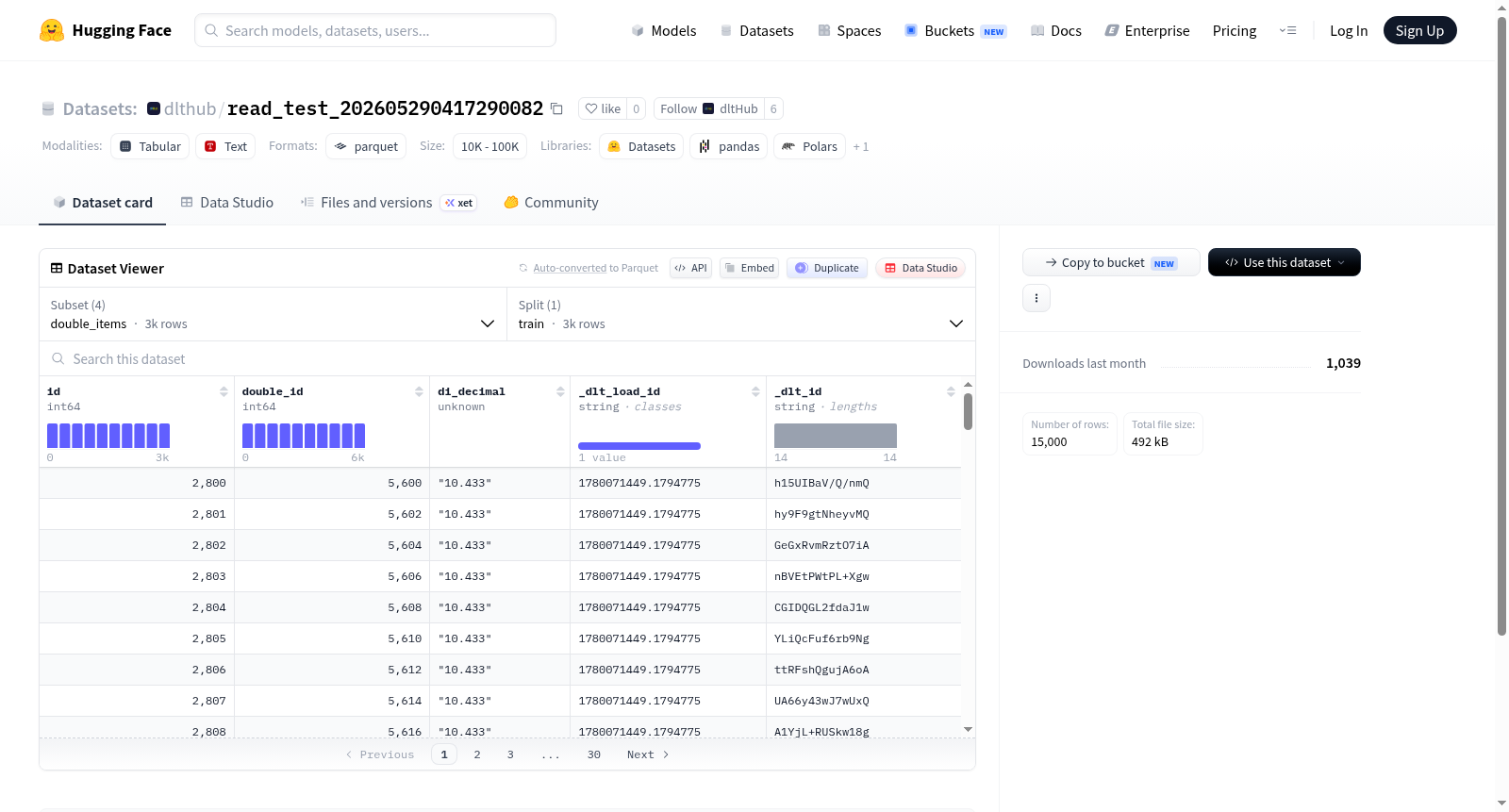This screenshot has width=1509, height=812.
Task: Click the parquet format tag
Action: pyautogui.click(x=366, y=146)
